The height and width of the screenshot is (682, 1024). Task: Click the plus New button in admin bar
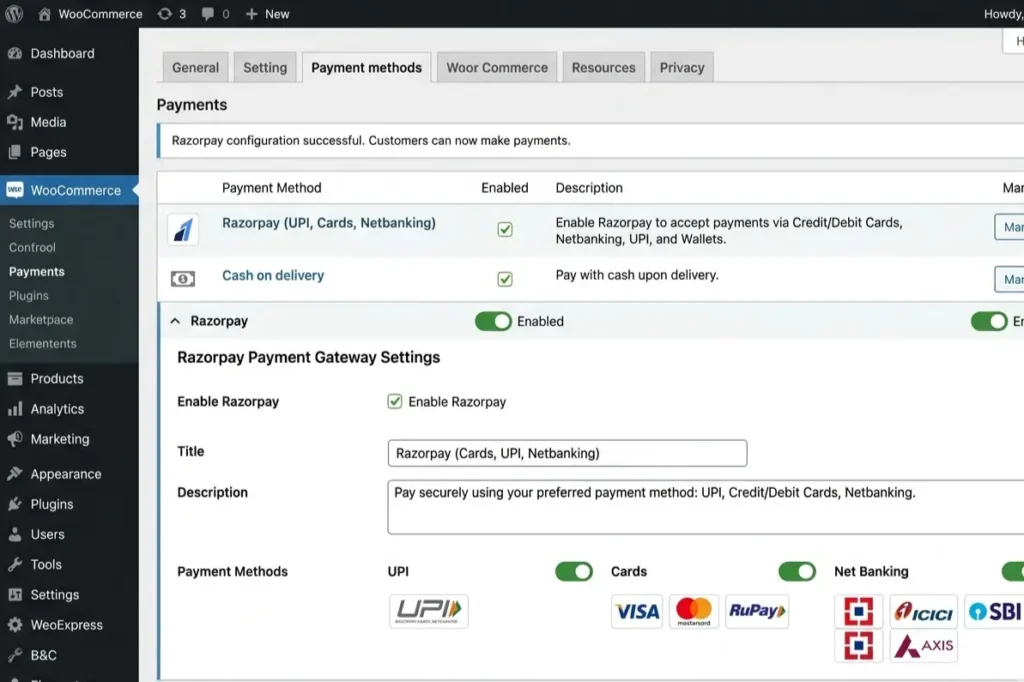coord(267,14)
